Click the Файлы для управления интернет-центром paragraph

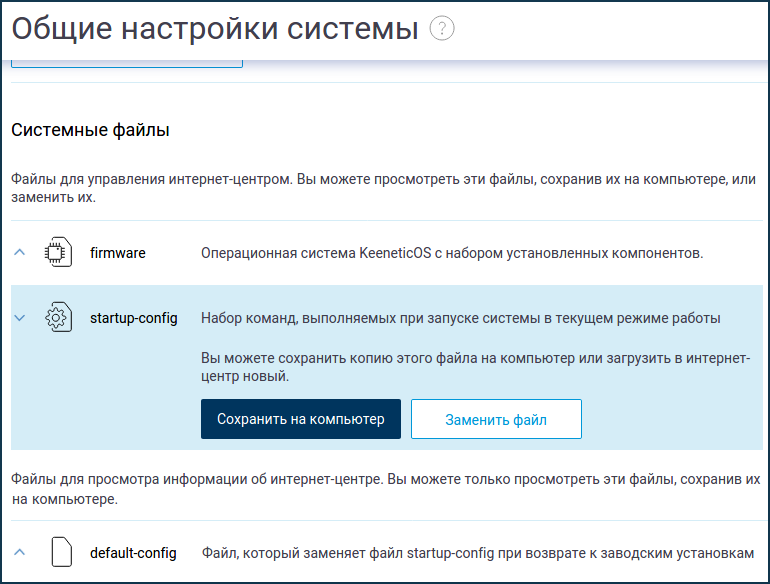coord(384,188)
